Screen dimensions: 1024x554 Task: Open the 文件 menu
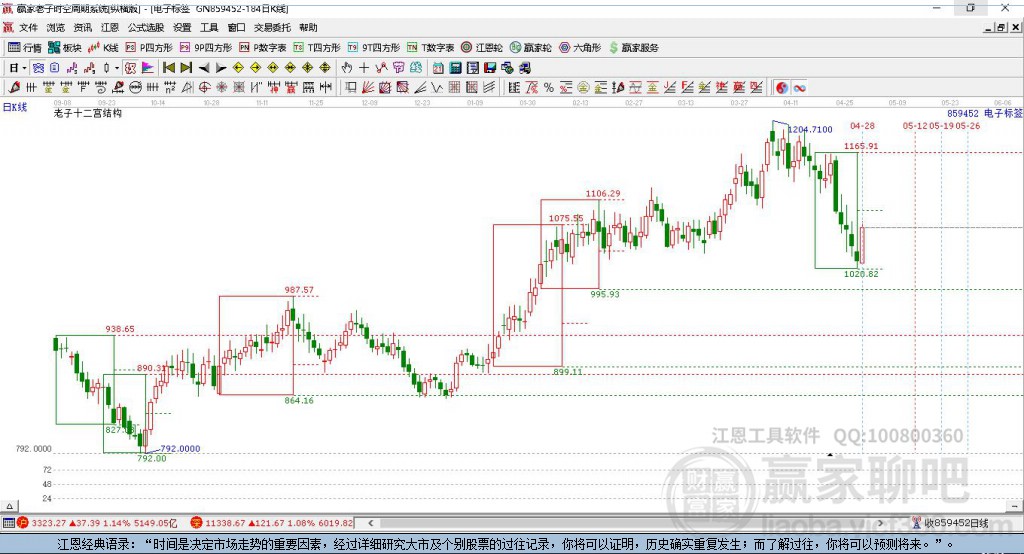28,27
